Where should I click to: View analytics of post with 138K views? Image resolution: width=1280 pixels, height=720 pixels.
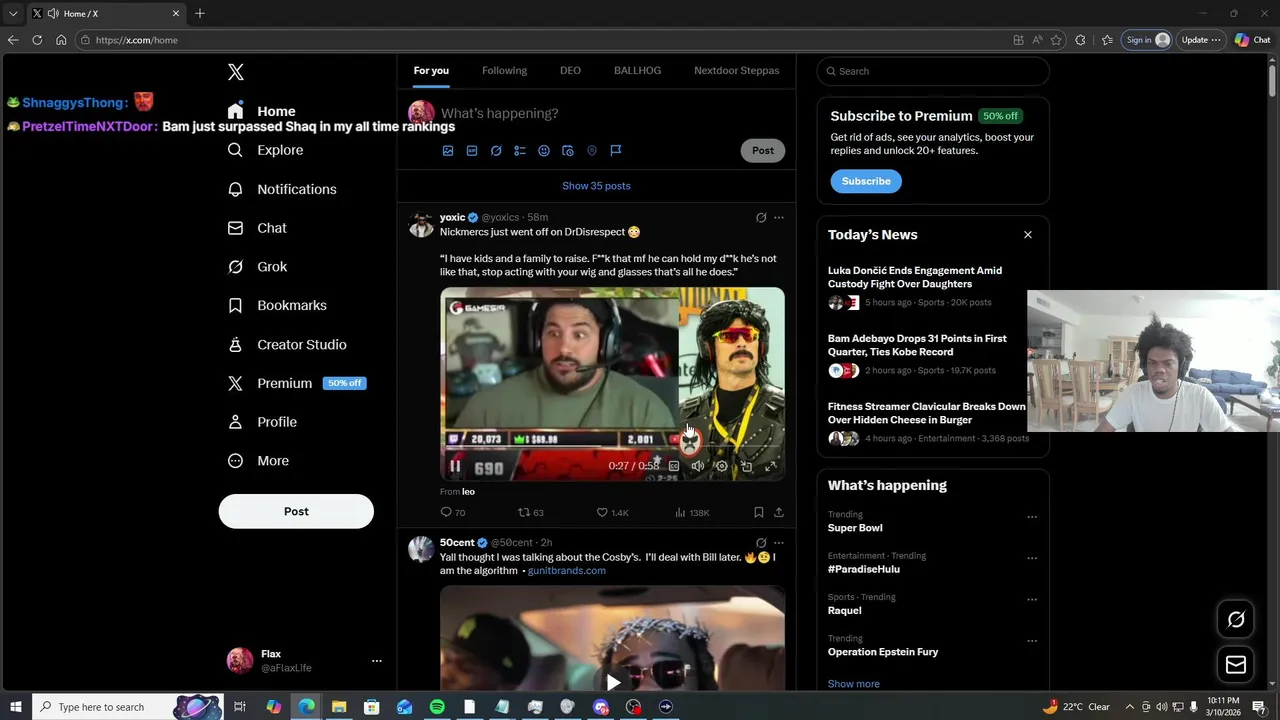692,513
